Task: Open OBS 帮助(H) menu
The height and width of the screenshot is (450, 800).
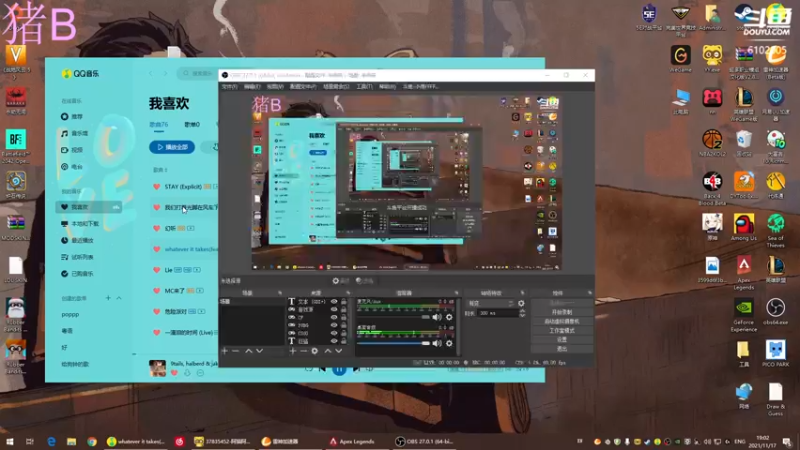Action: pos(387,87)
